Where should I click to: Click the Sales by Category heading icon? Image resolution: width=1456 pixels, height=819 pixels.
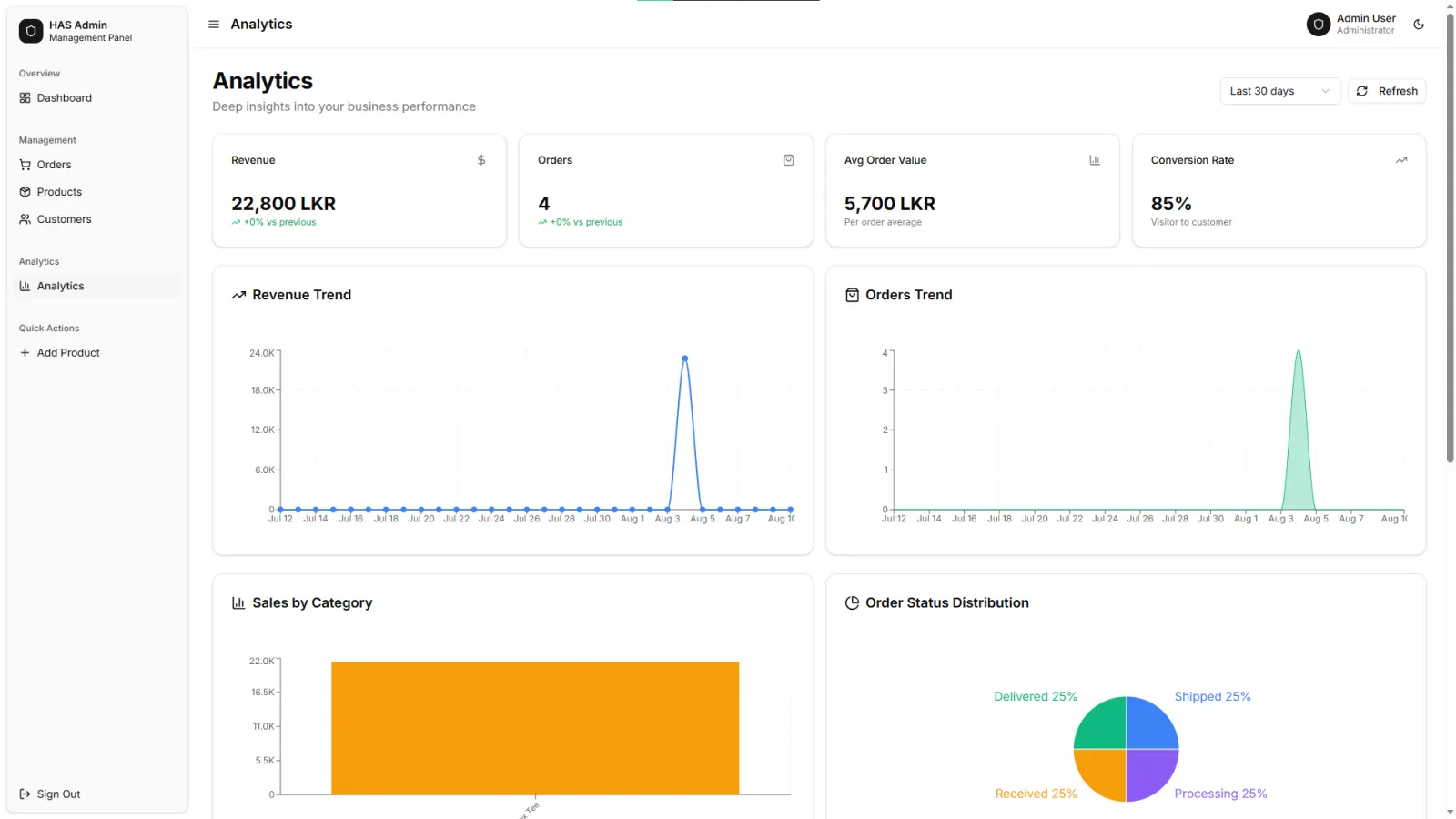tap(238, 602)
